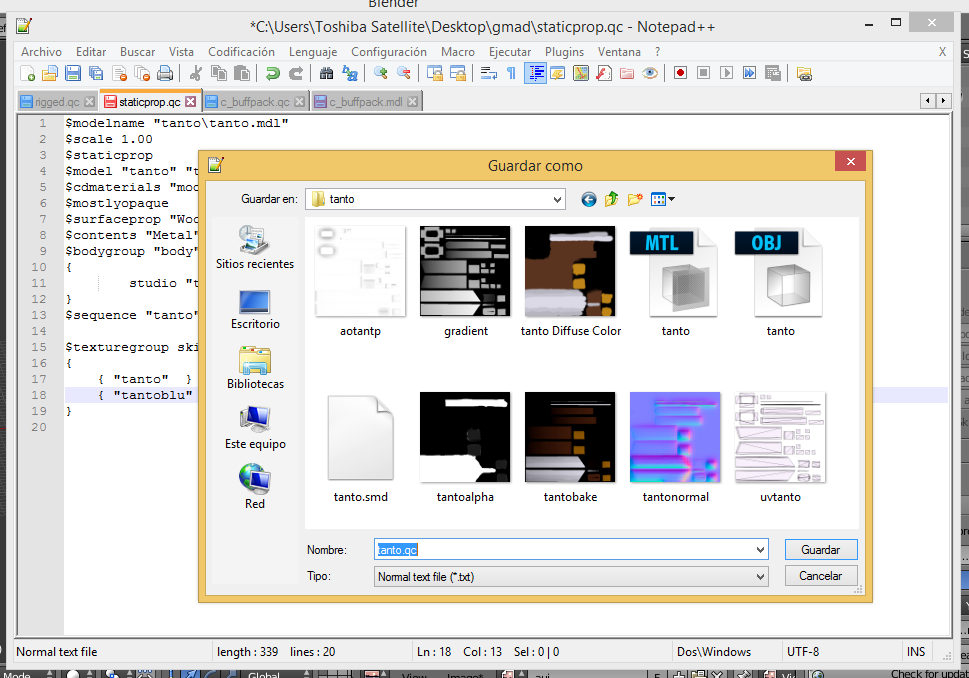Expand the 'Guardar en' folder dropdown
This screenshot has height=678, width=969.
(x=557, y=199)
